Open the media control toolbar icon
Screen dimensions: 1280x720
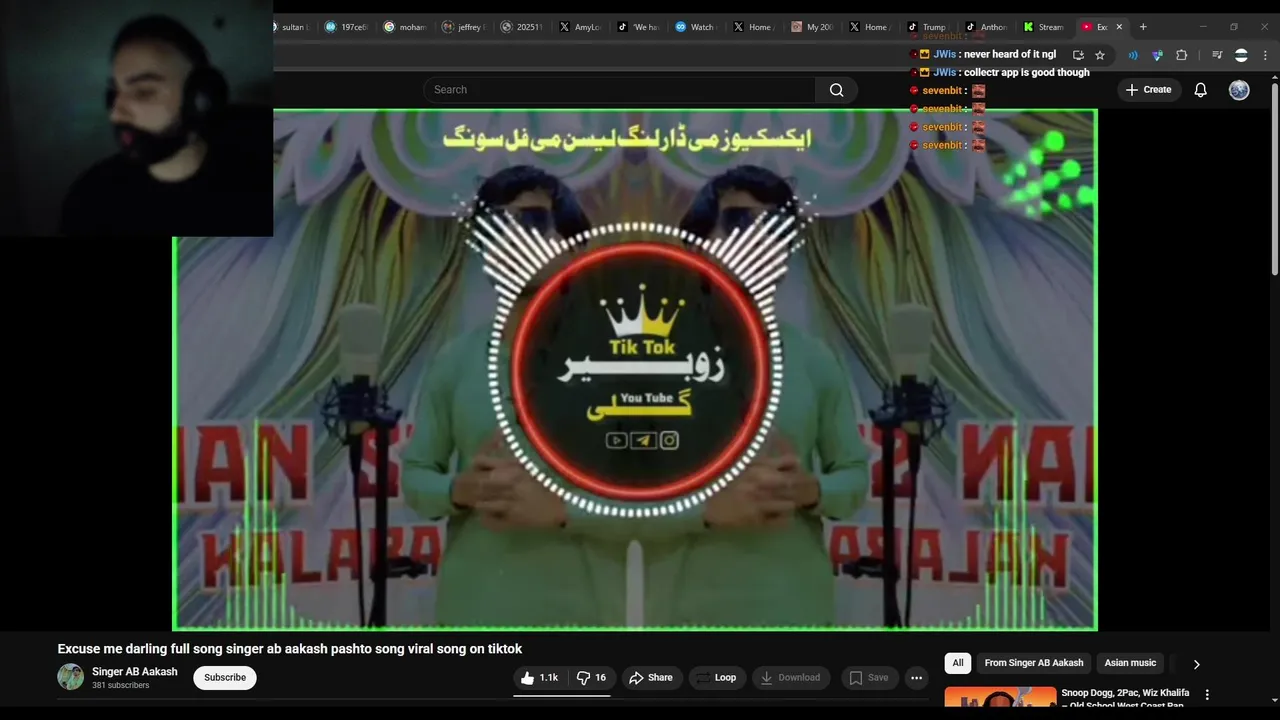(1217, 55)
